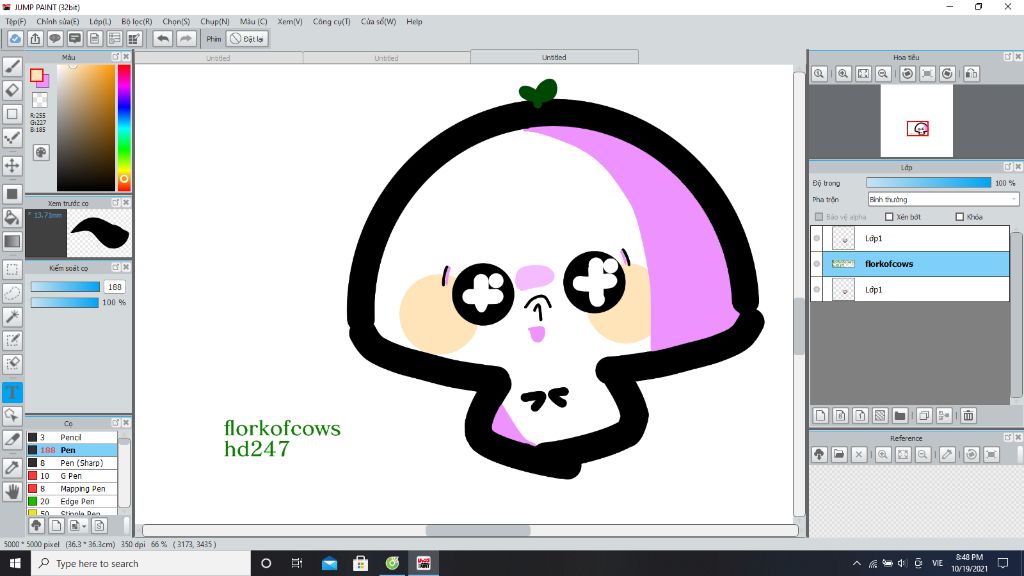Click the foreground color swatch
The height and width of the screenshot is (576, 1024).
37,75
